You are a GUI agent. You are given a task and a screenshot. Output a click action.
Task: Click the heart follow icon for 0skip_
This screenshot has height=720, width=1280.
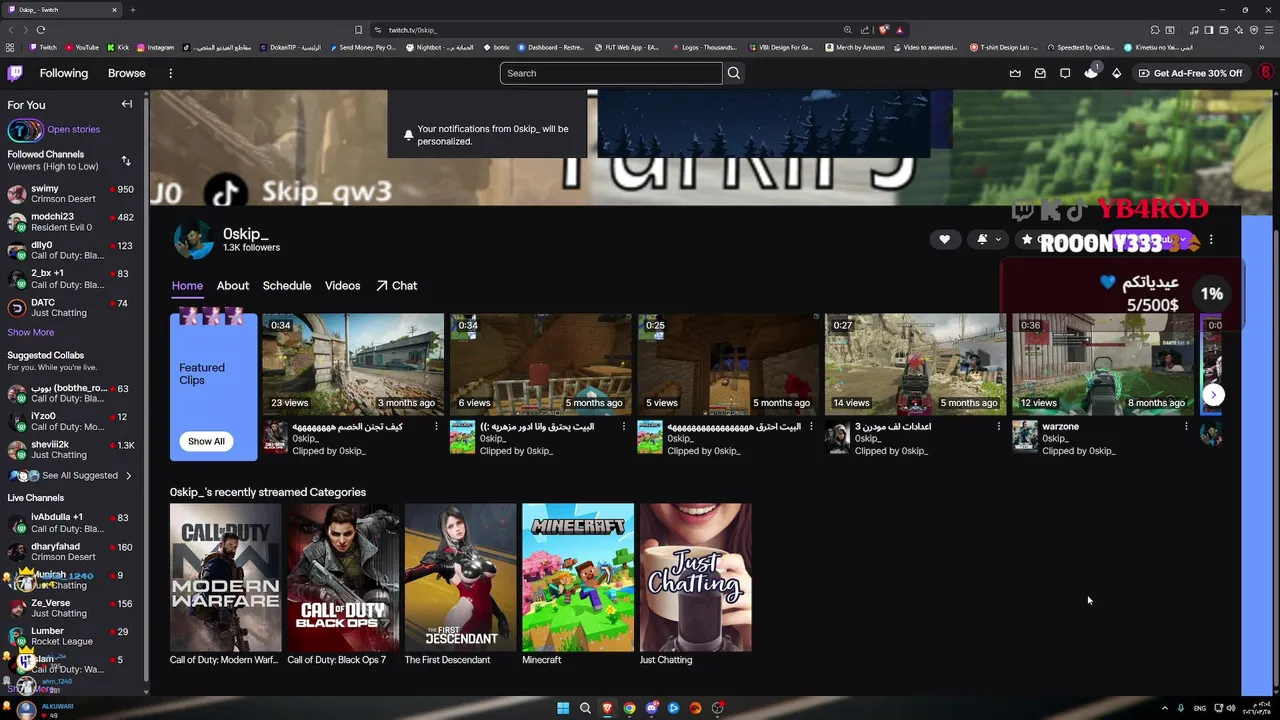(944, 239)
